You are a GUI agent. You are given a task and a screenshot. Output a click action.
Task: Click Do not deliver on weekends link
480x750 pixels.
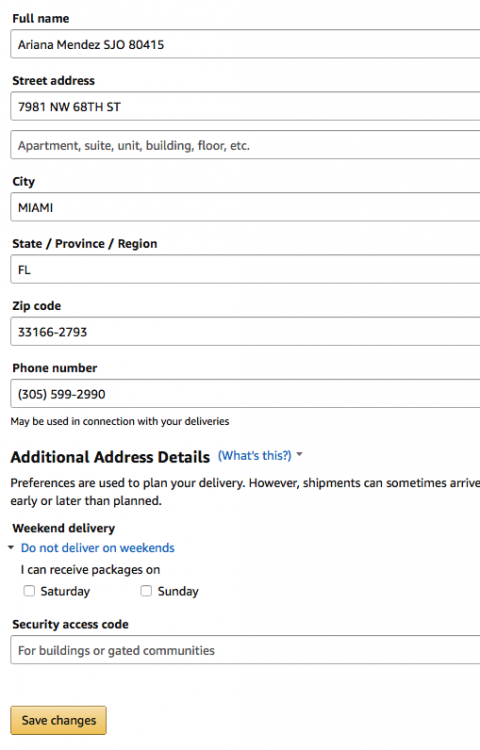pyautogui.click(x=98, y=548)
